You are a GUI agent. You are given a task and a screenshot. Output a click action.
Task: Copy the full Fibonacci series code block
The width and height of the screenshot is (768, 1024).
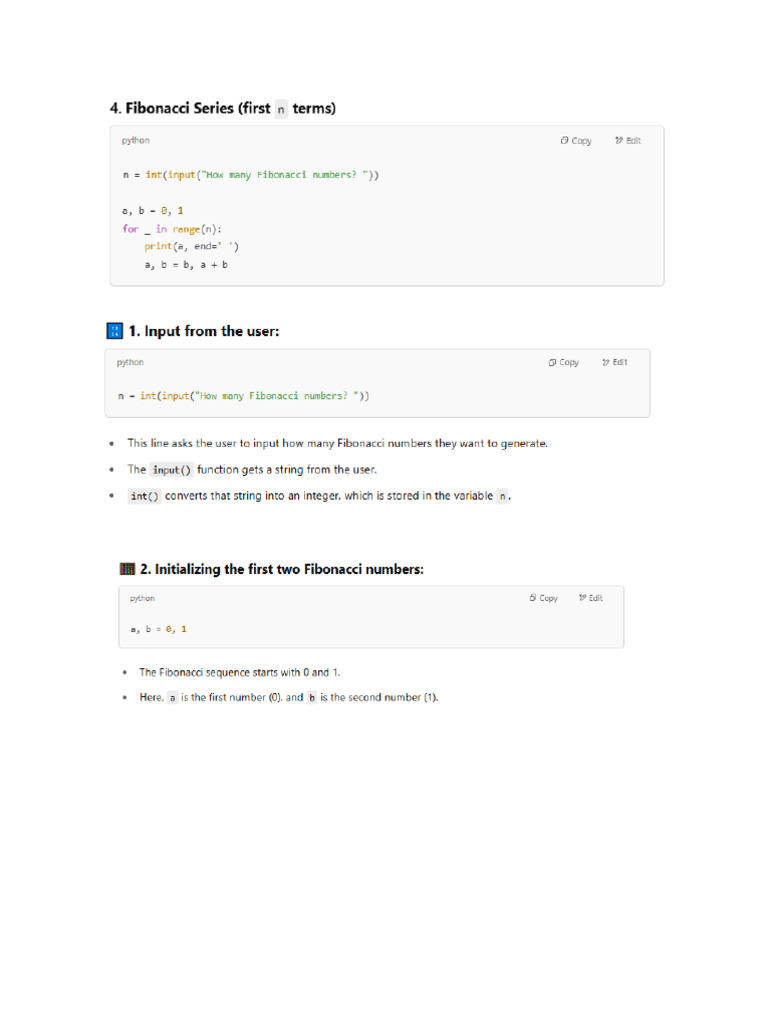(576, 141)
